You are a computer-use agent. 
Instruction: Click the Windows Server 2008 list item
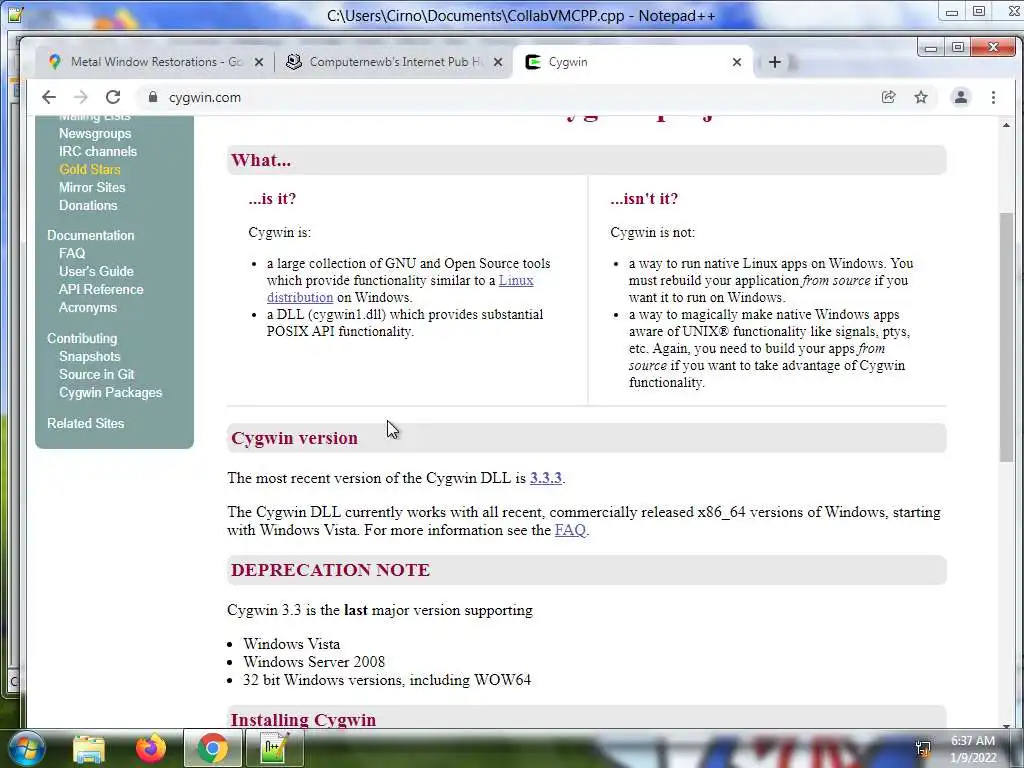(314, 662)
